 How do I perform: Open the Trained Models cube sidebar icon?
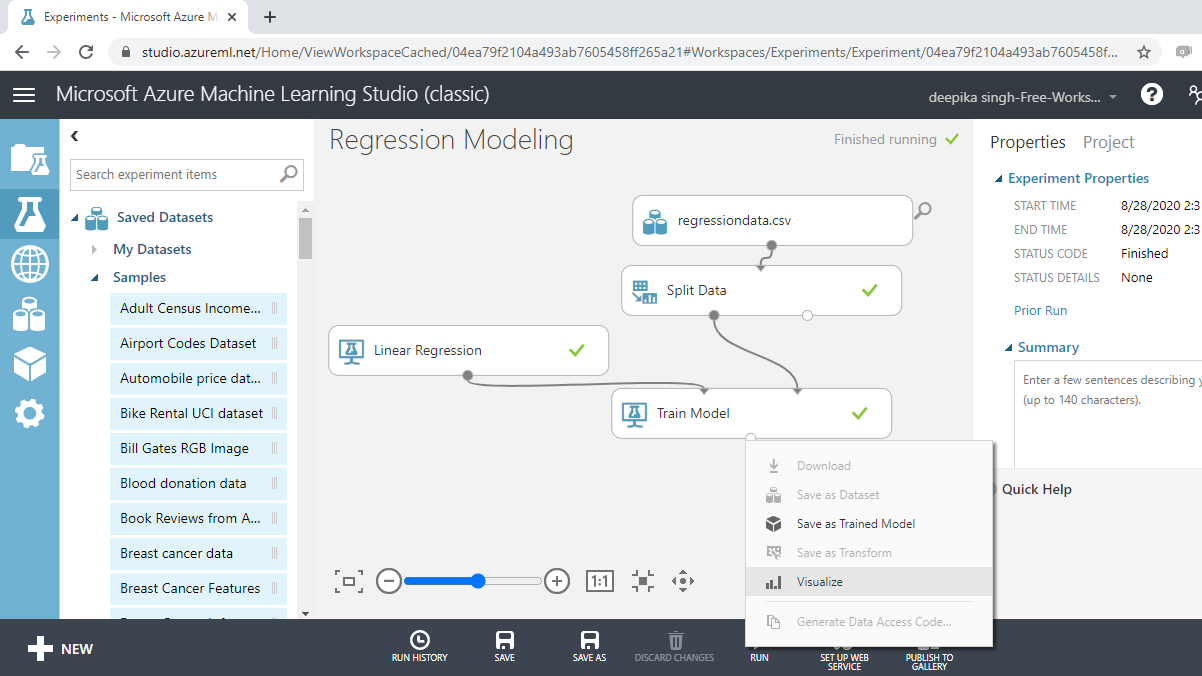[29, 364]
